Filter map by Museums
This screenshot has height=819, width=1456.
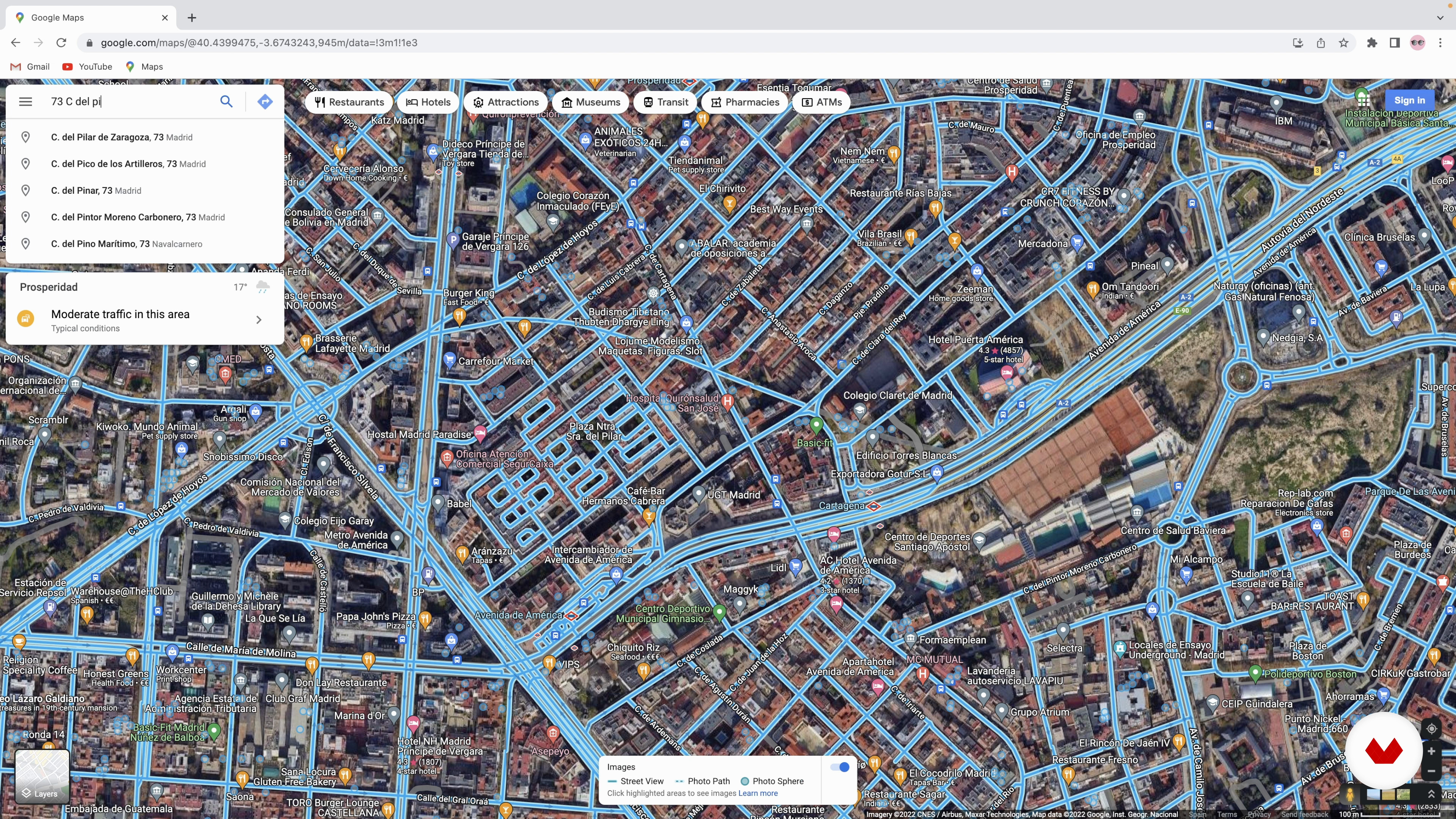pos(590,102)
